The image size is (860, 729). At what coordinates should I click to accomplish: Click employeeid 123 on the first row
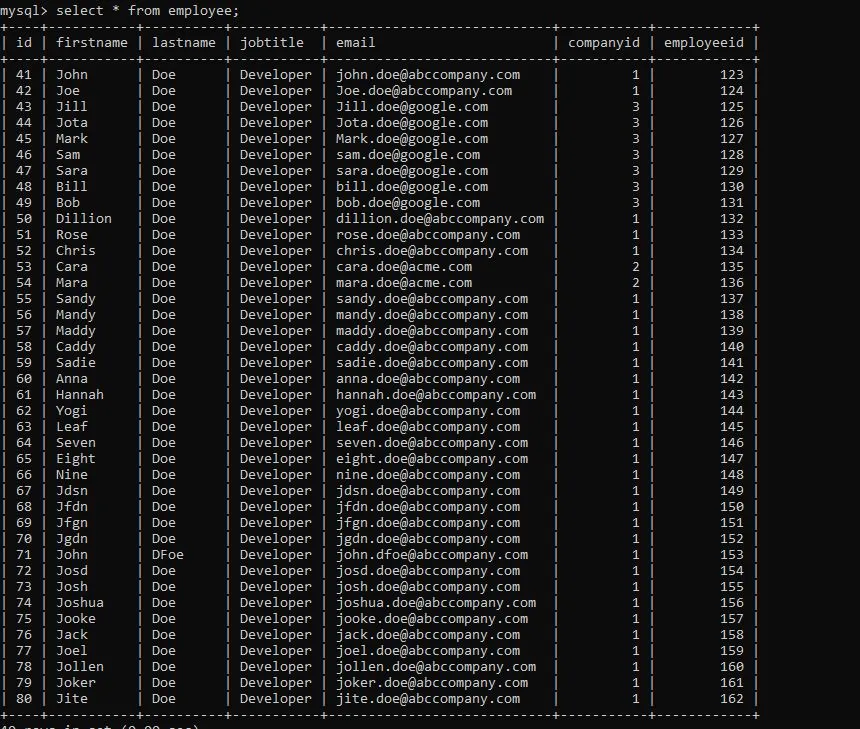(731, 74)
